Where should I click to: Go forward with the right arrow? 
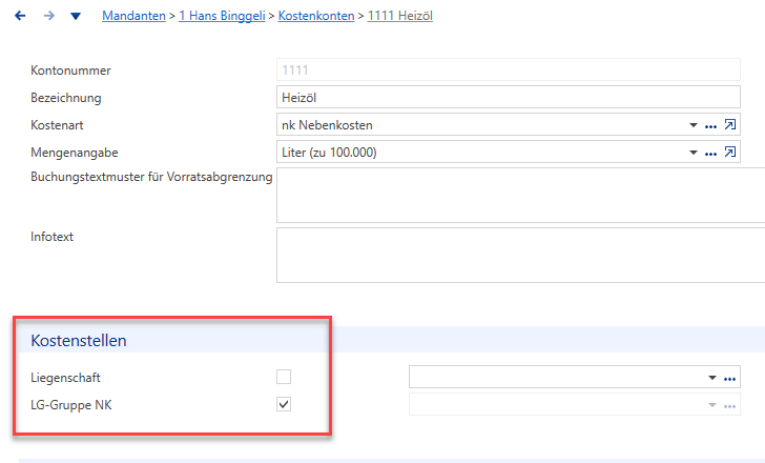49,16
